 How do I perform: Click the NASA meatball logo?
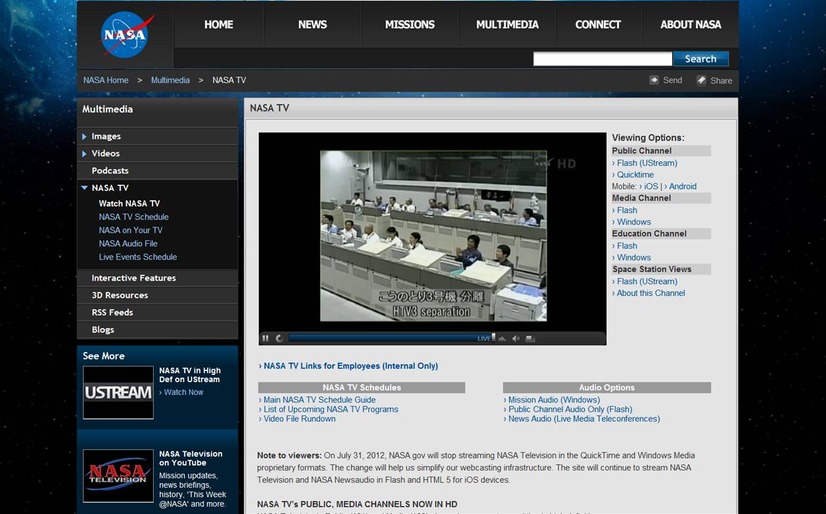(126, 34)
